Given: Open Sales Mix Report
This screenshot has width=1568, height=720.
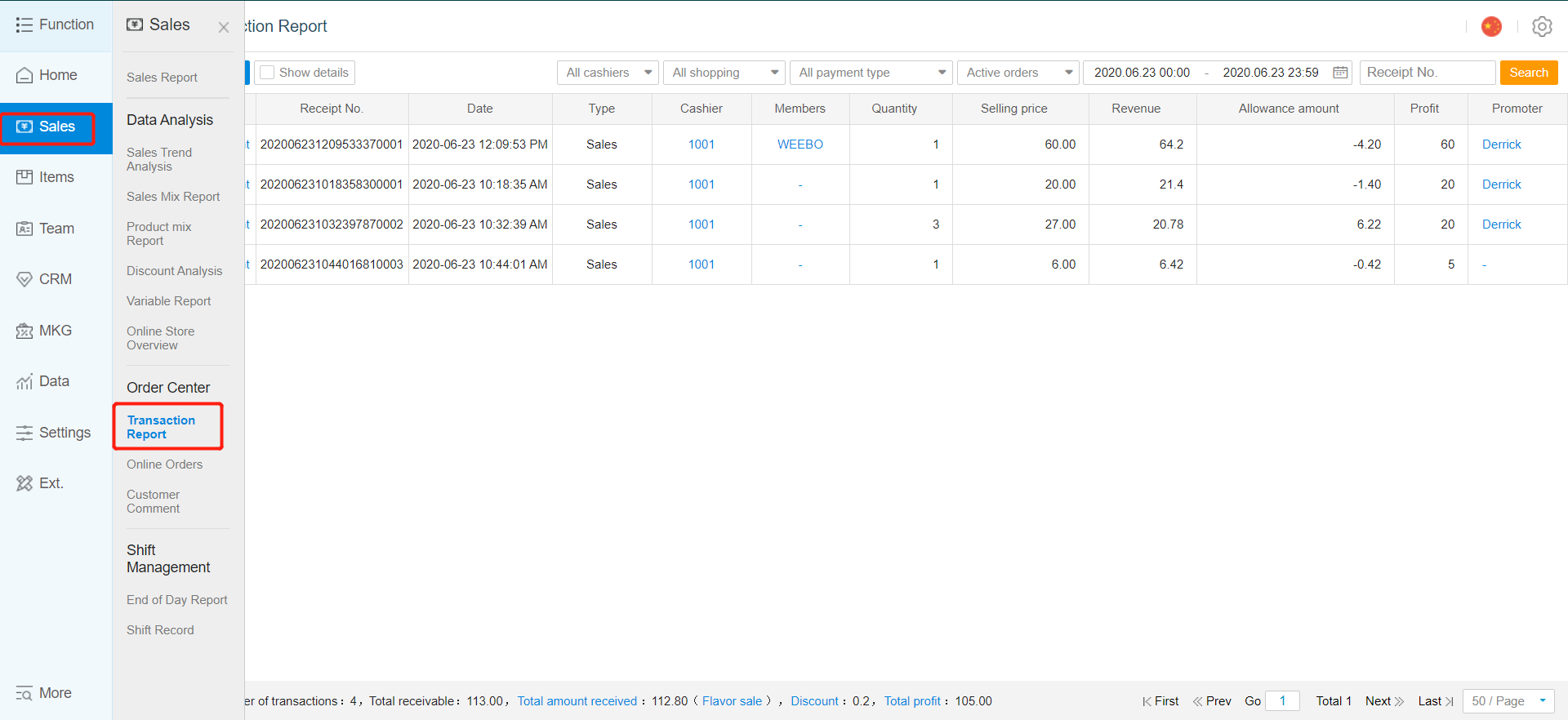Looking at the screenshot, I should pos(173,197).
